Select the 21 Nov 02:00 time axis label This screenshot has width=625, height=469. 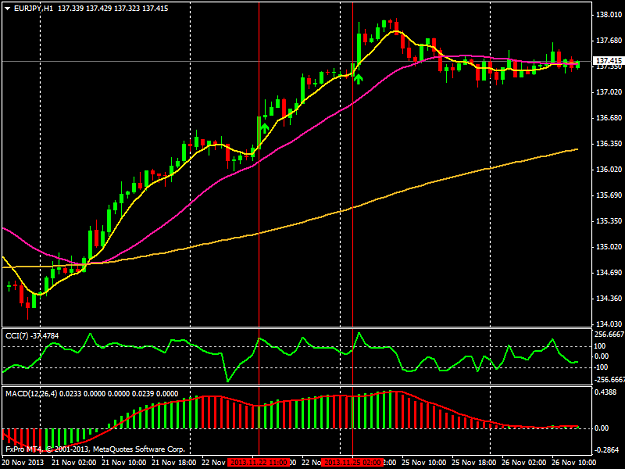pos(74,462)
